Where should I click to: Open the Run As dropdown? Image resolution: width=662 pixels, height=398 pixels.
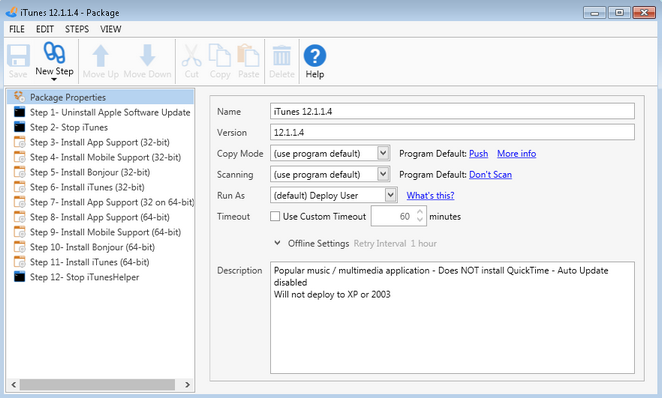click(x=391, y=195)
